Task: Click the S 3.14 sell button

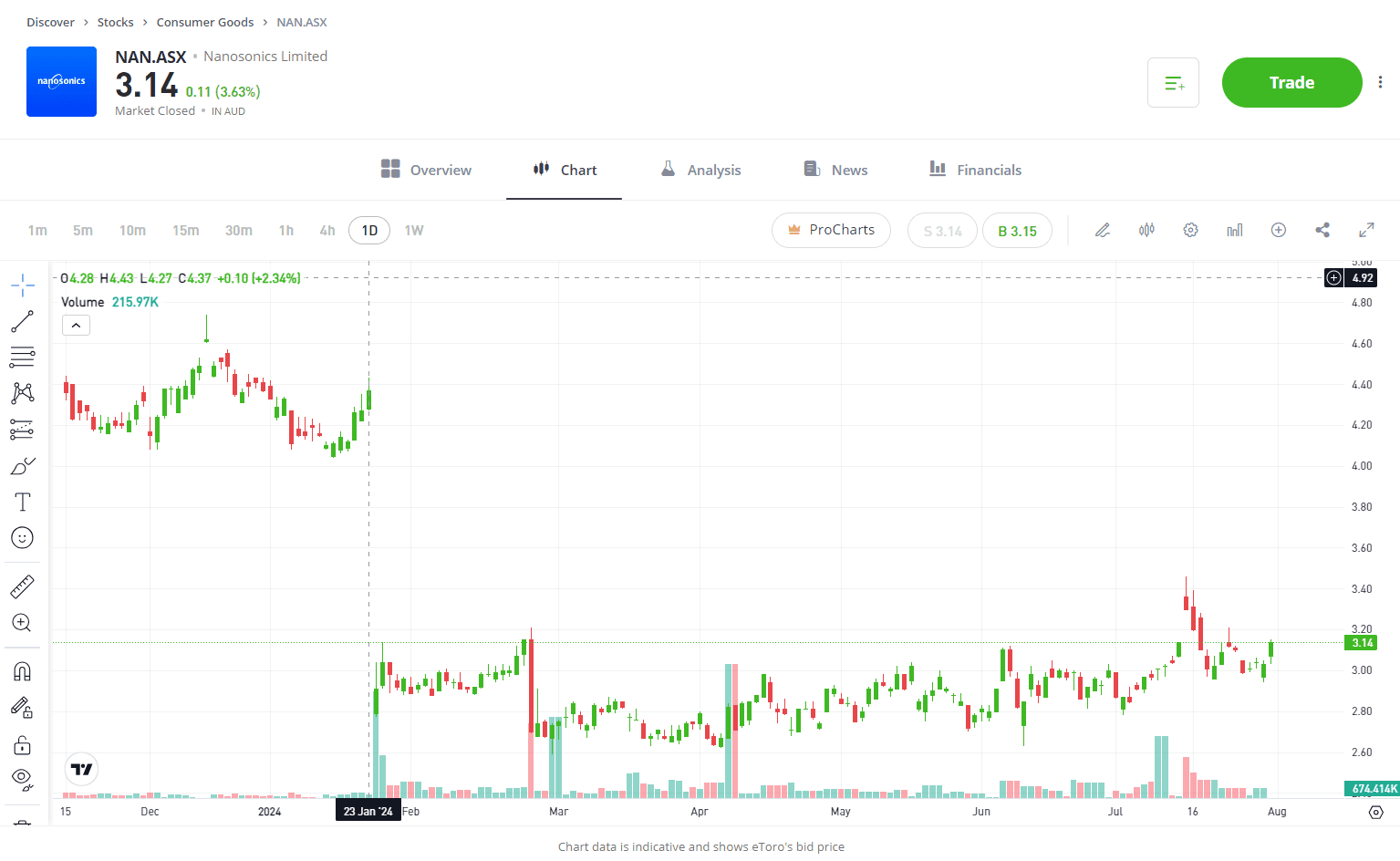Action: tap(942, 231)
